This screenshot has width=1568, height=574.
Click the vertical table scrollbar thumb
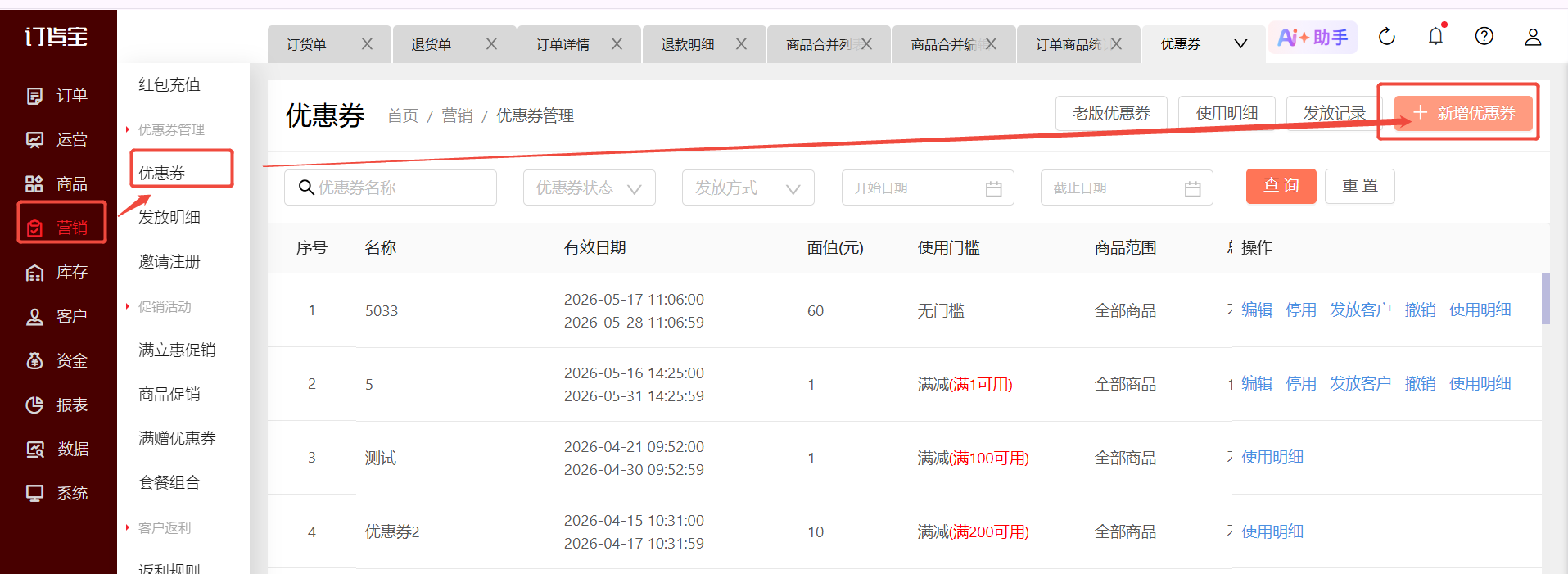pos(1545,299)
